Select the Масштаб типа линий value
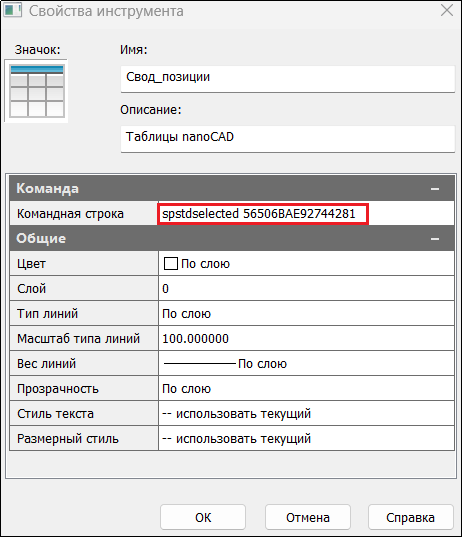Viewport: 463px width, 538px height. [306, 339]
